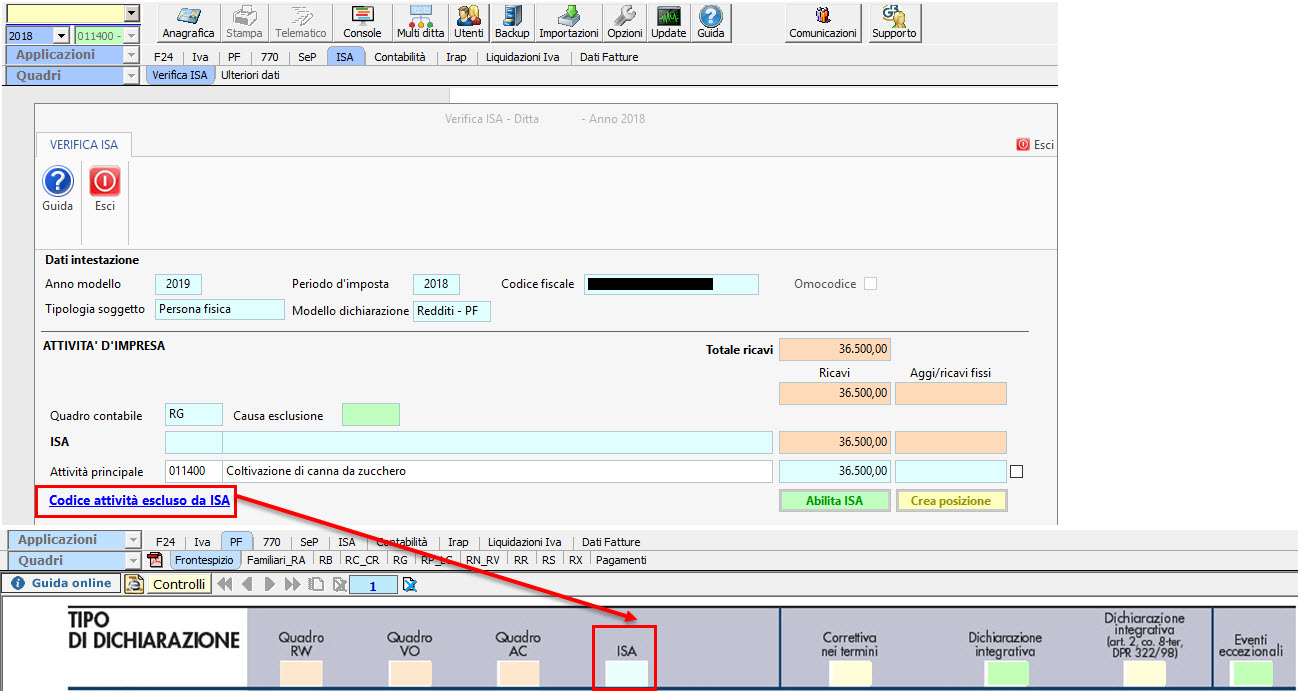The height and width of the screenshot is (691, 1299).
Task: Click the duplicate page icon
Action: [316, 584]
